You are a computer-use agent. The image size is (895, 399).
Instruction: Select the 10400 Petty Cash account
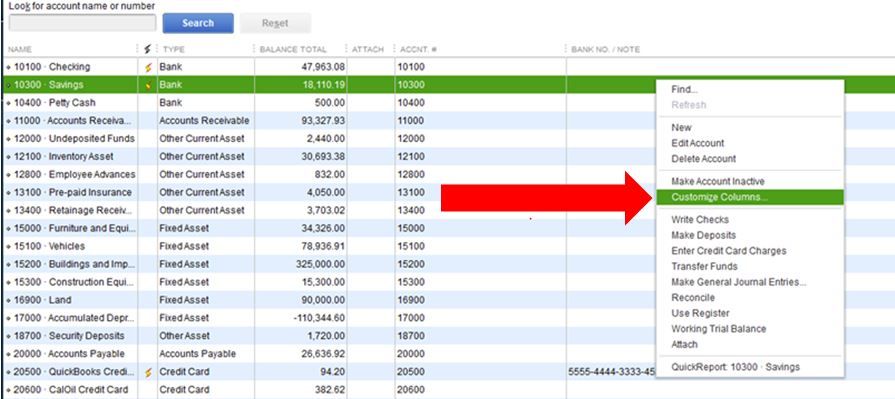pos(55,103)
